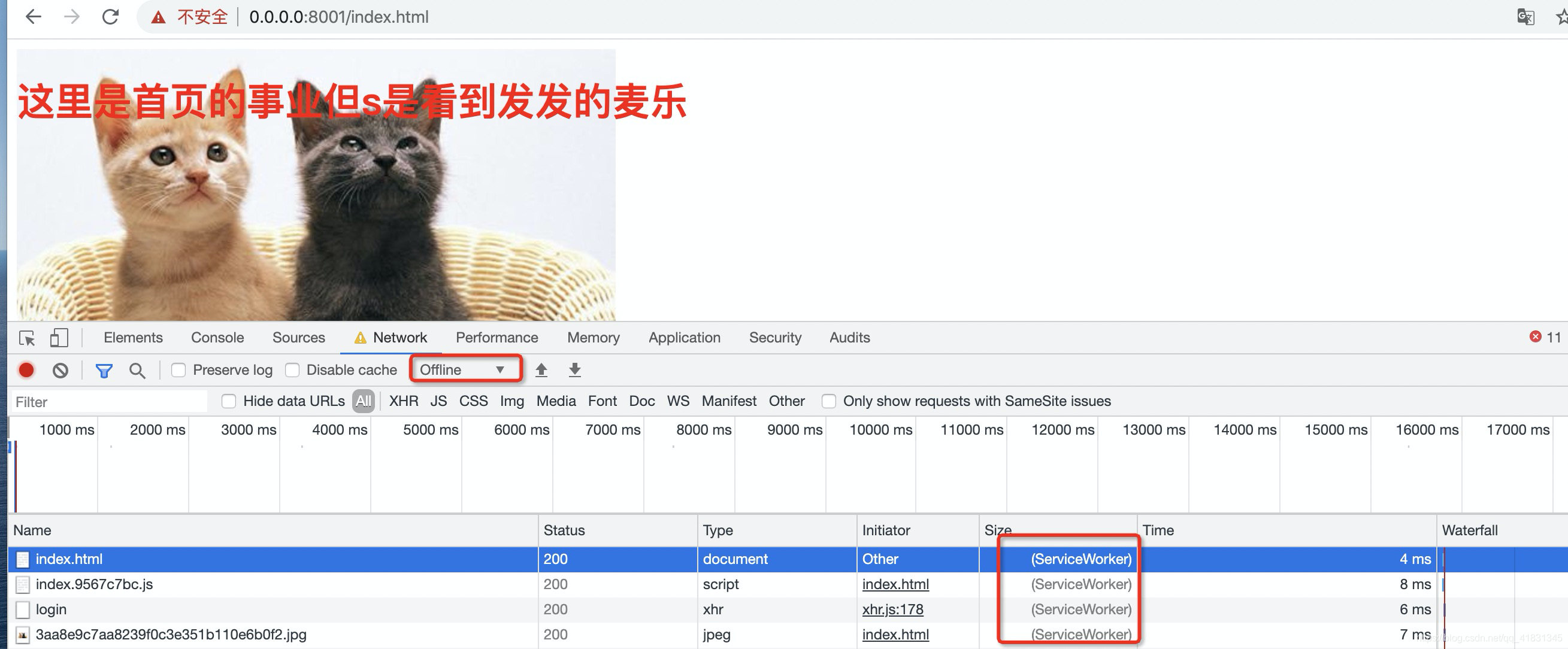Reload the page

[110, 17]
